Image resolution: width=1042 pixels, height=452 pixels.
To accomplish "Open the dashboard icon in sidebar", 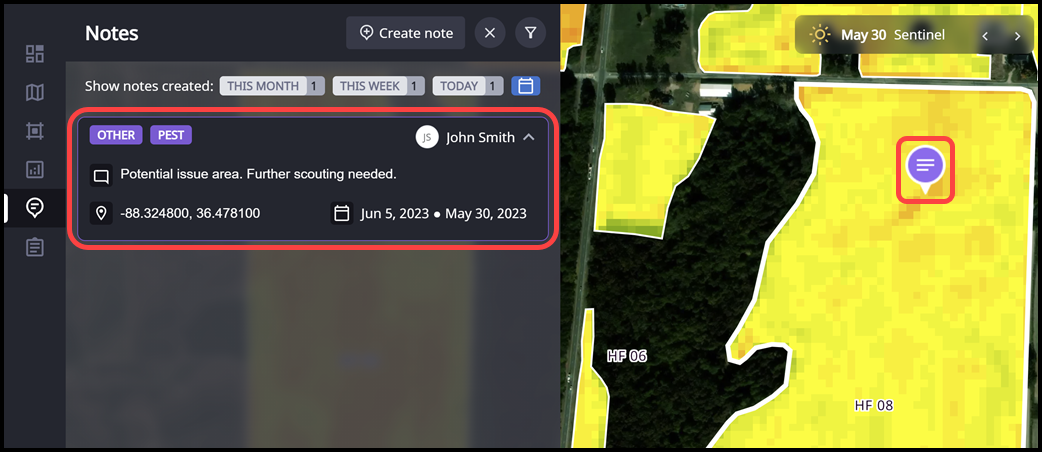I will click(x=35, y=54).
